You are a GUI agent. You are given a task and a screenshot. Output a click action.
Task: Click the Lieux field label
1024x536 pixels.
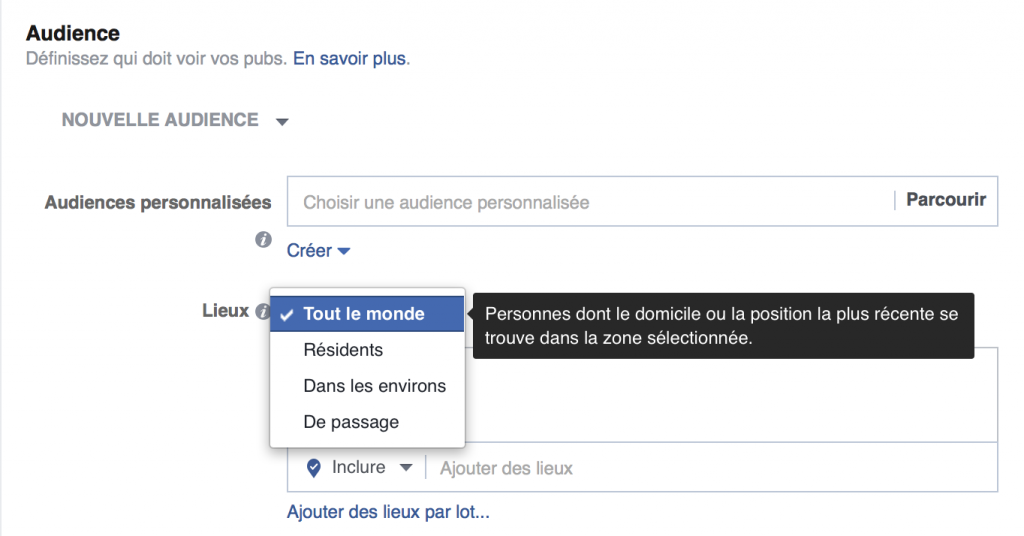pyautogui.click(x=225, y=311)
